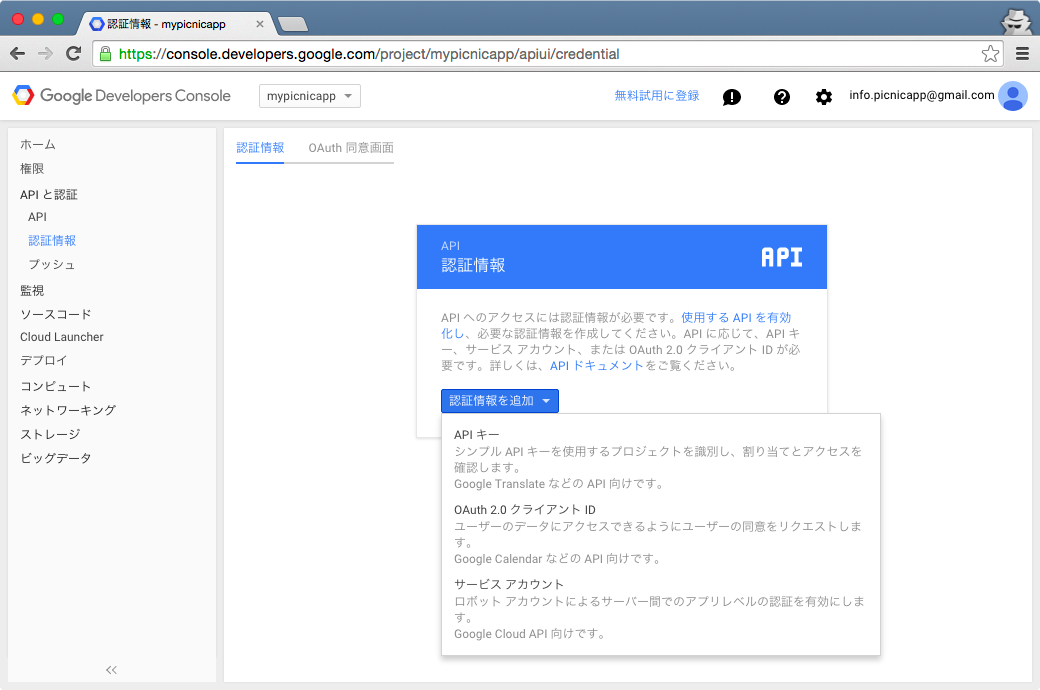1040x690 pixels.
Task: Reload the page with refresh icon
Action: pyautogui.click(x=74, y=54)
